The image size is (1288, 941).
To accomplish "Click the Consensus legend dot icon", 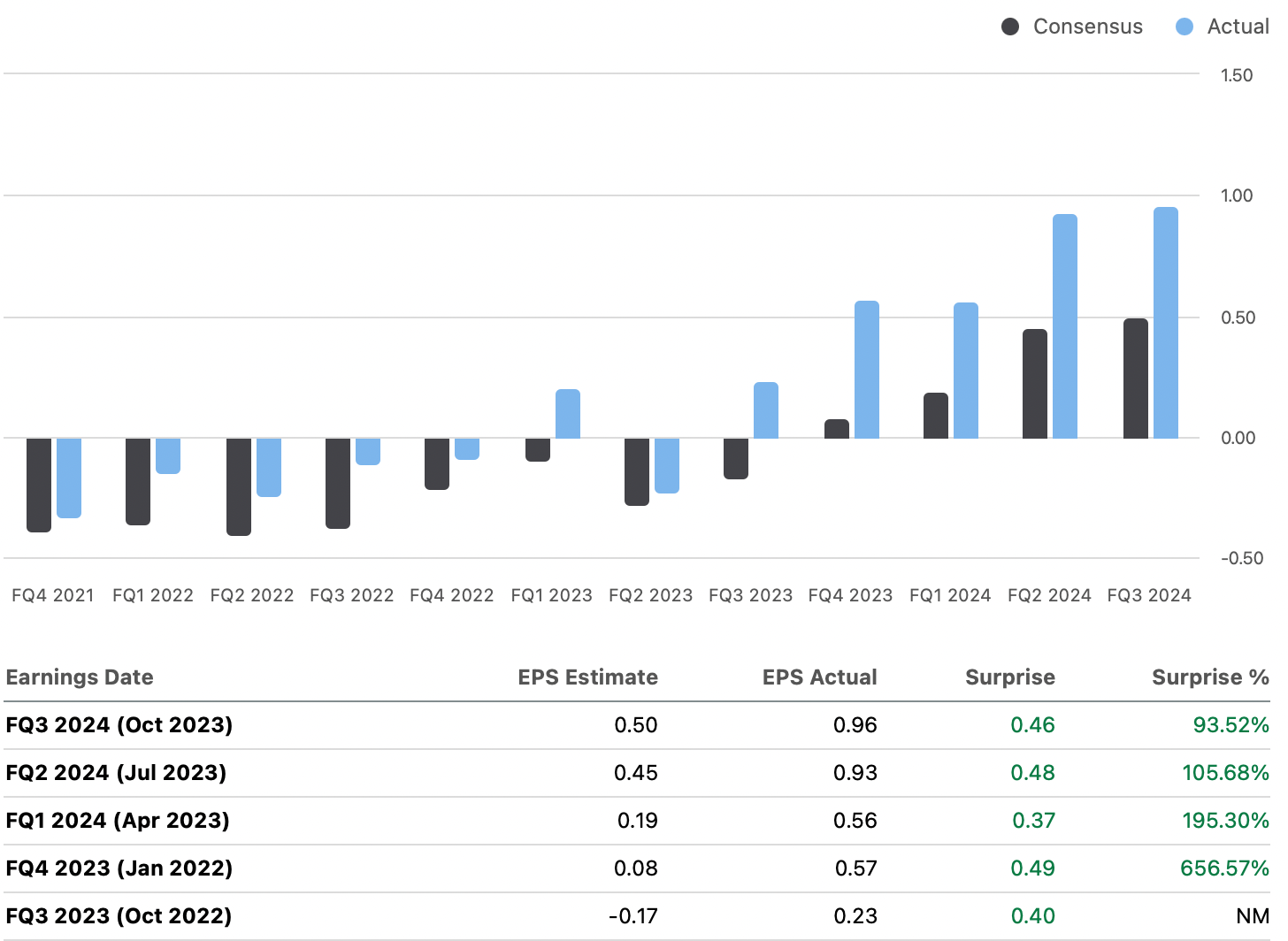I will pos(1008,27).
